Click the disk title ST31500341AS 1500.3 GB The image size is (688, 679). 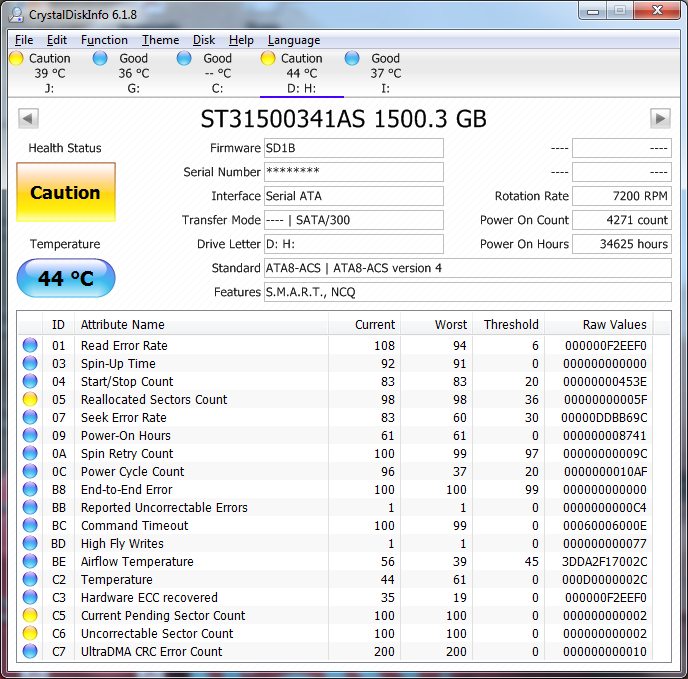[344, 119]
